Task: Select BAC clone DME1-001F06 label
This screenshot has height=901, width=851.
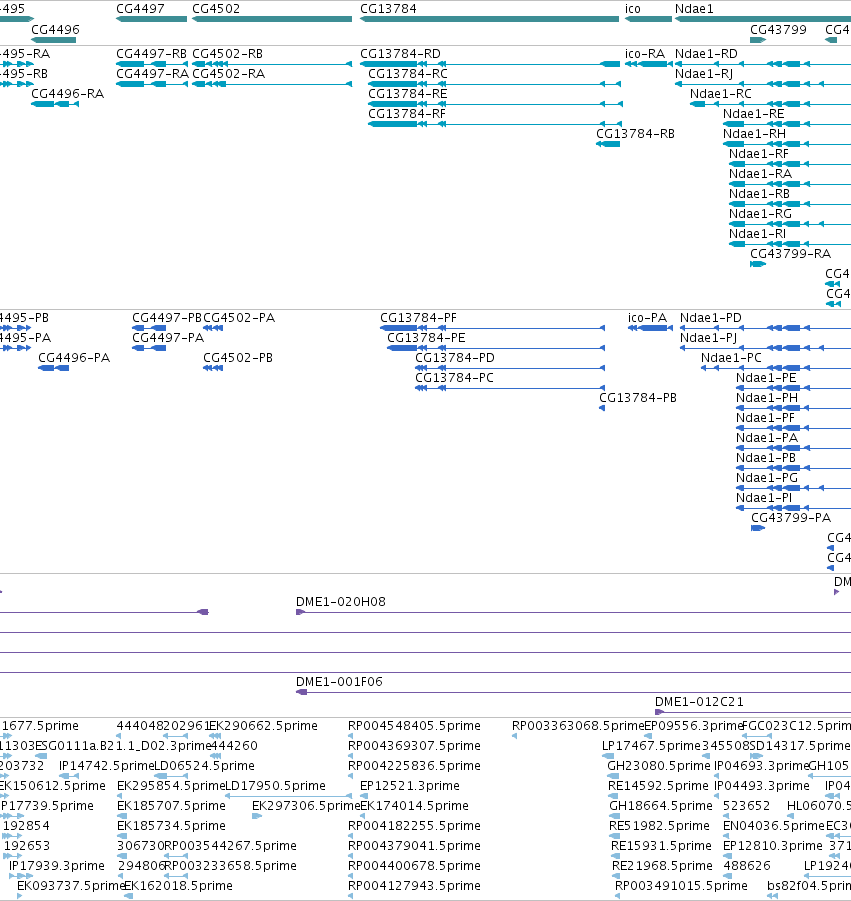Action: [x=339, y=681]
